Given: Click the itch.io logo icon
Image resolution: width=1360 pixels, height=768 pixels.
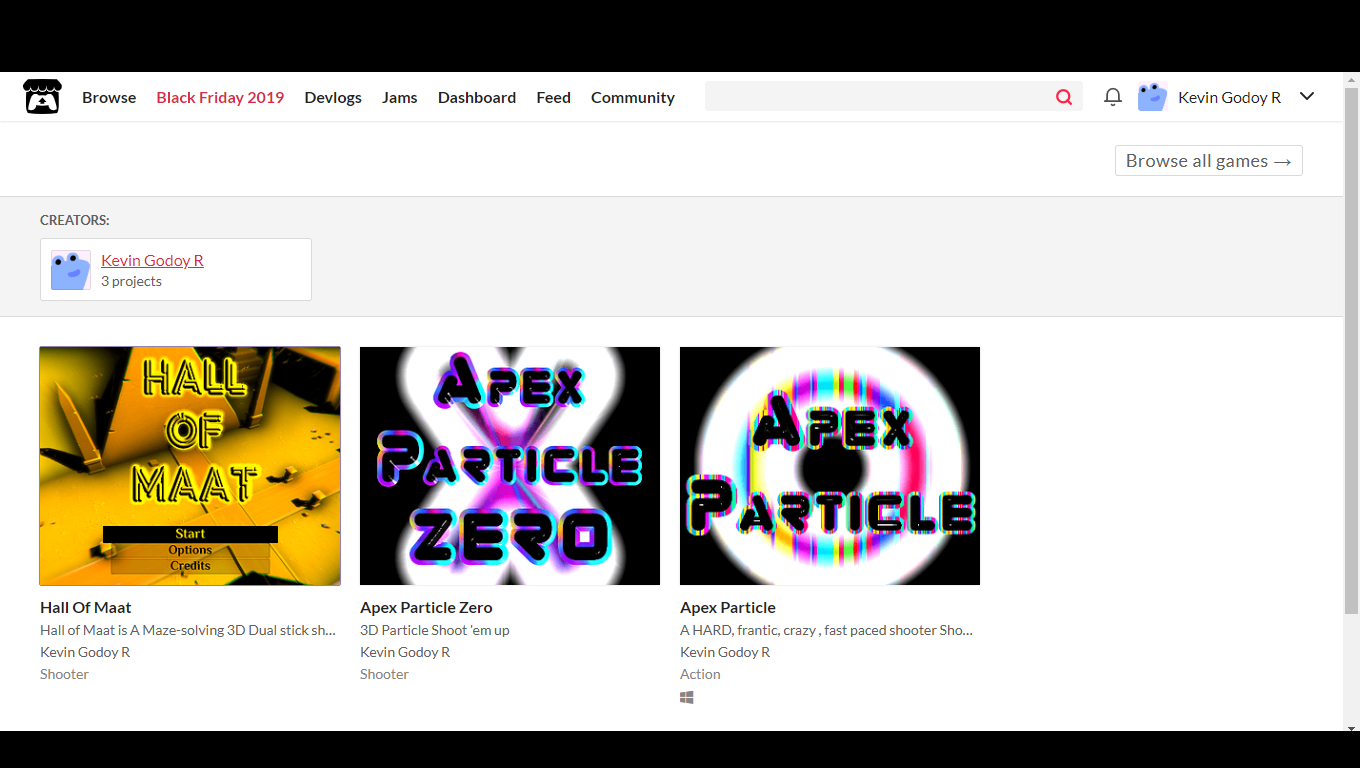Looking at the screenshot, I should 42,97.
